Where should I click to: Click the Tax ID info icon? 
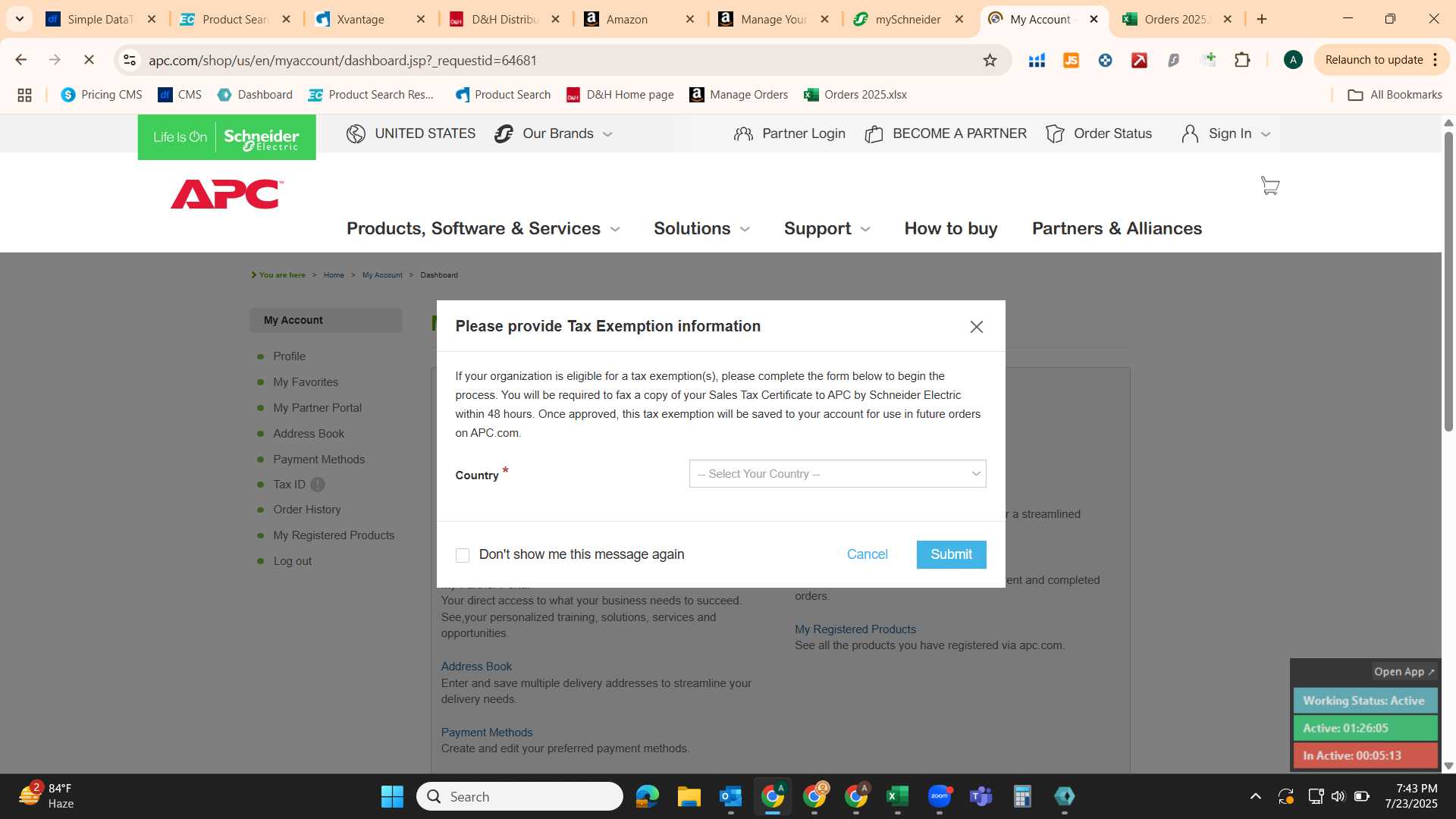point(317,485)
